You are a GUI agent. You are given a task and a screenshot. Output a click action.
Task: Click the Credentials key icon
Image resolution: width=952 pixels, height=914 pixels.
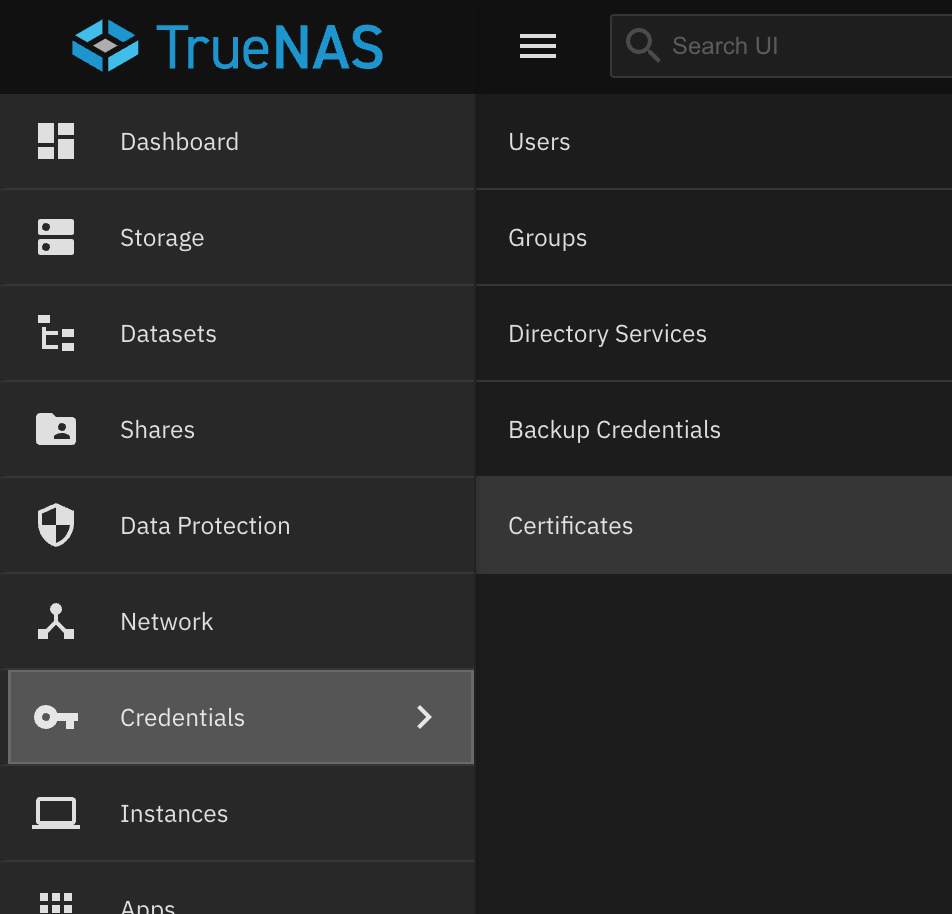56,717
